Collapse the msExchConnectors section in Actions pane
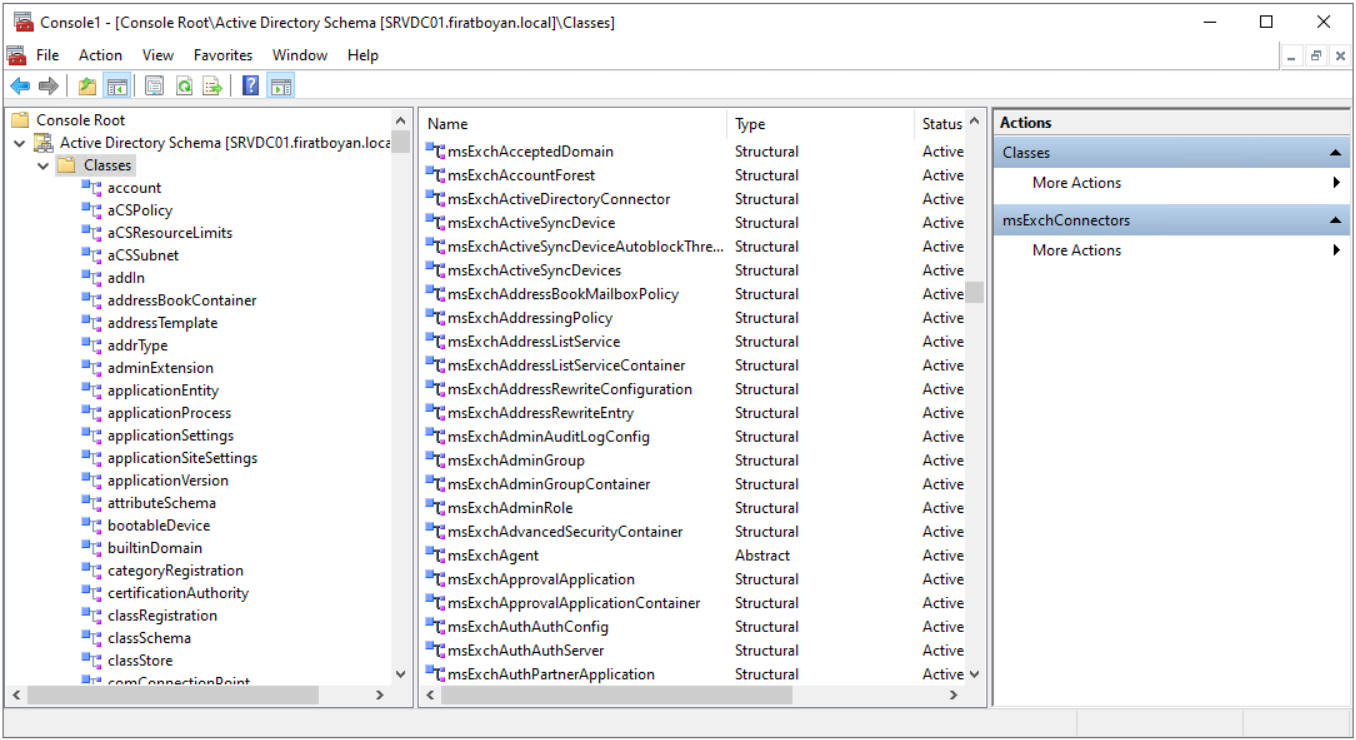This screenshot has height=740, width=1356. pos(1335,220)
